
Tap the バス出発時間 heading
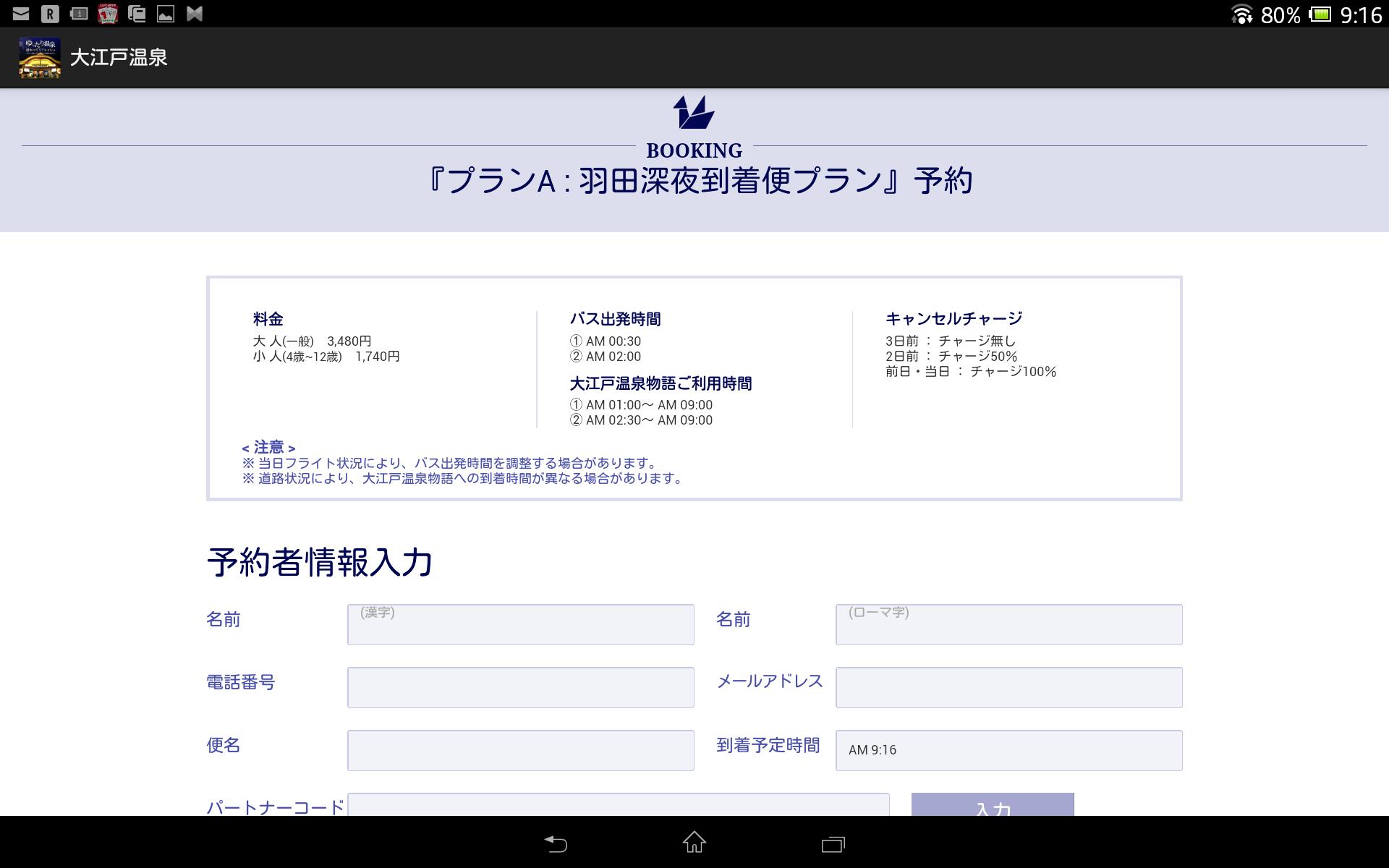click(x=615, y=319)
